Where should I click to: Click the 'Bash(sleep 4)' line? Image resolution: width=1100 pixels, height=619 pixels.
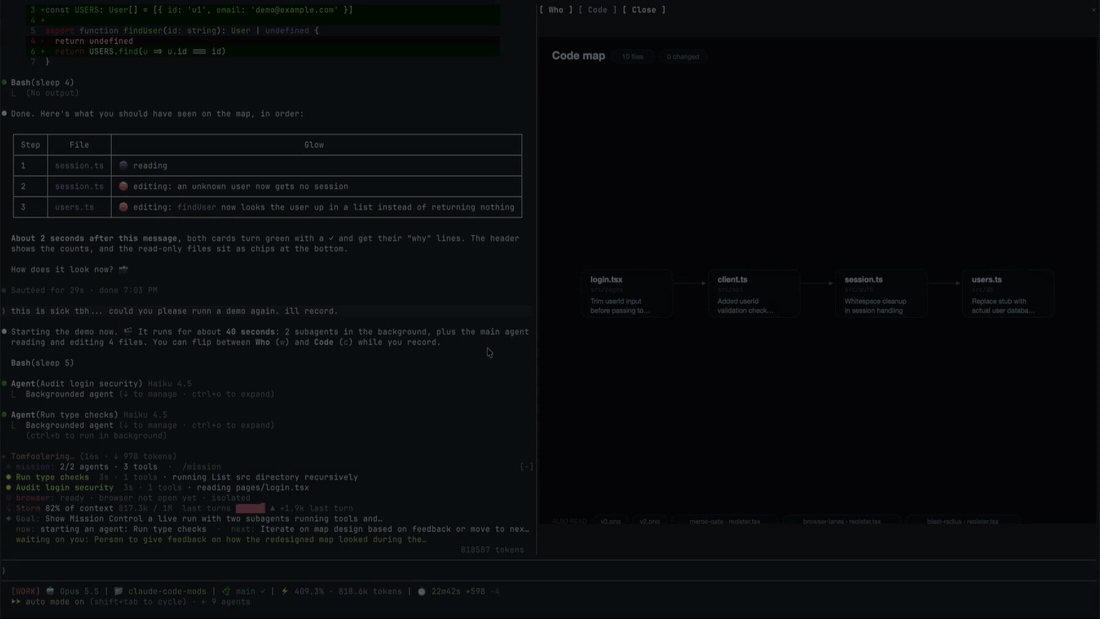tap(42, 83)
